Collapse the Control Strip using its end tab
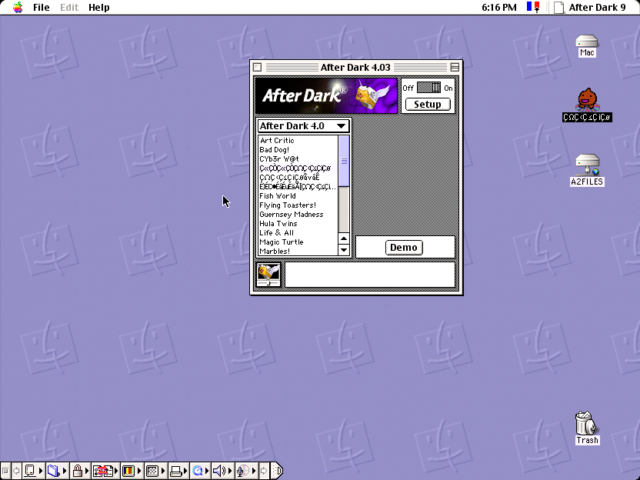 tap(277, 471)
